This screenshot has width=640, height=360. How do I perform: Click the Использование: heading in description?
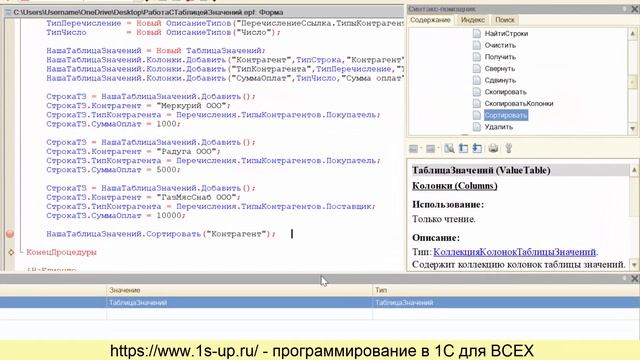point(448,204)
